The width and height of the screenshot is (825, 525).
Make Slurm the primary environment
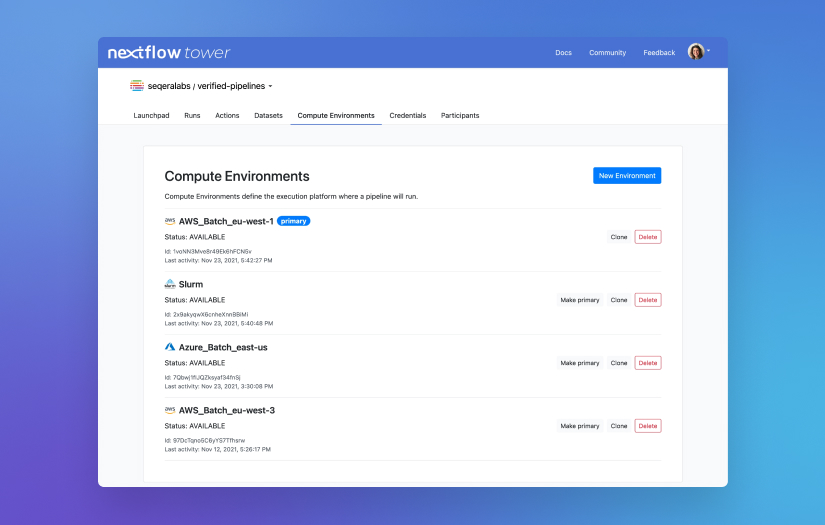coord(580,300)
